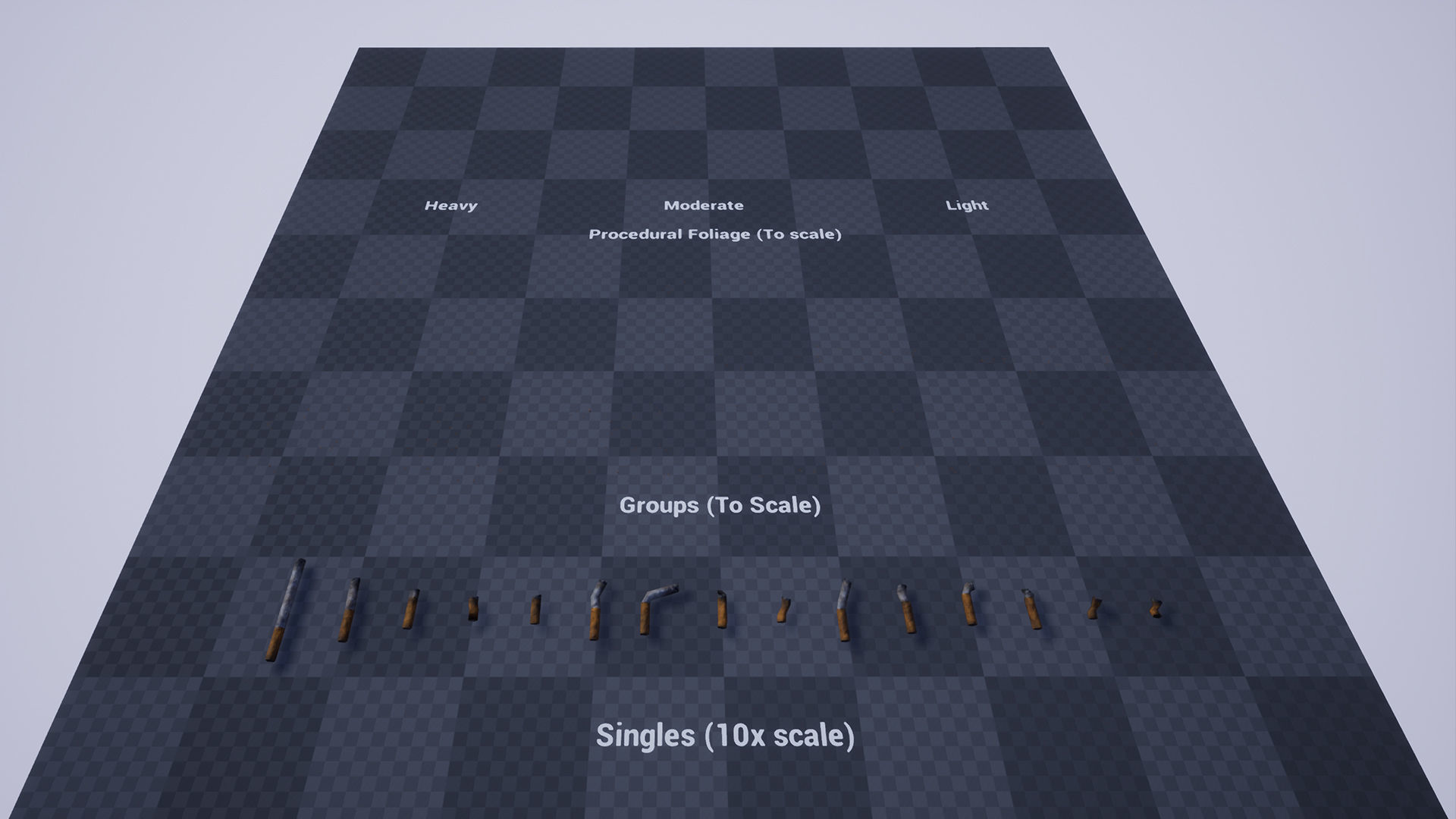
Task: Pick the tiny dark burnt butt
Action: coord(473,608)
